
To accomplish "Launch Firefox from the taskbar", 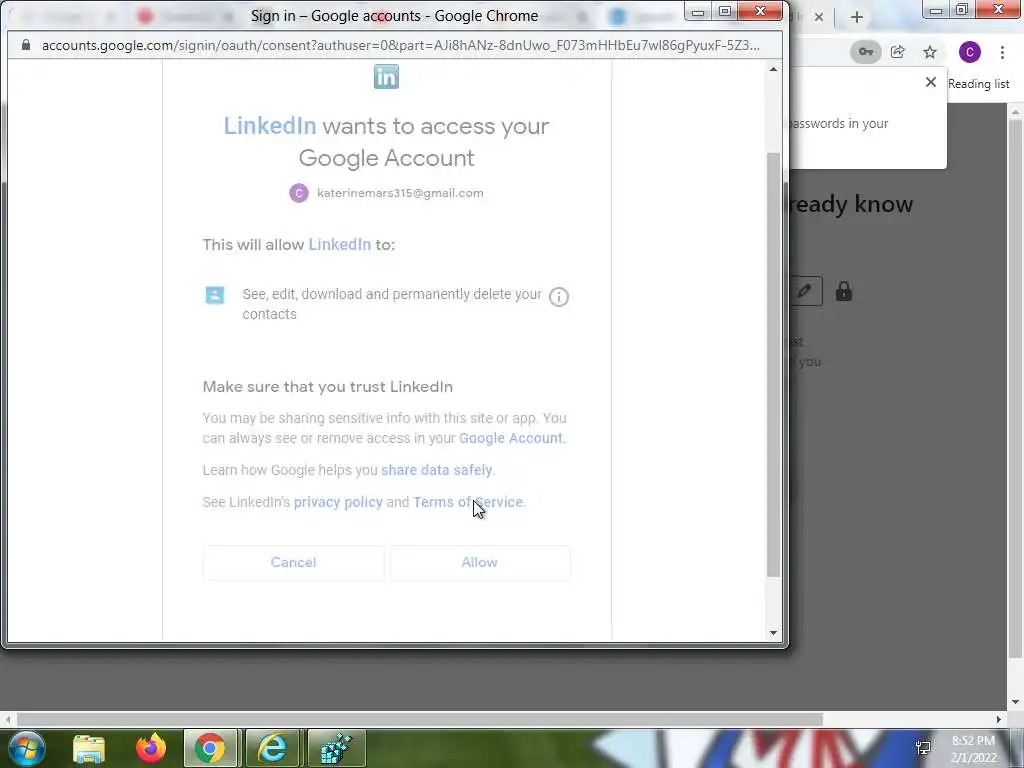I will tap(151, 748).
